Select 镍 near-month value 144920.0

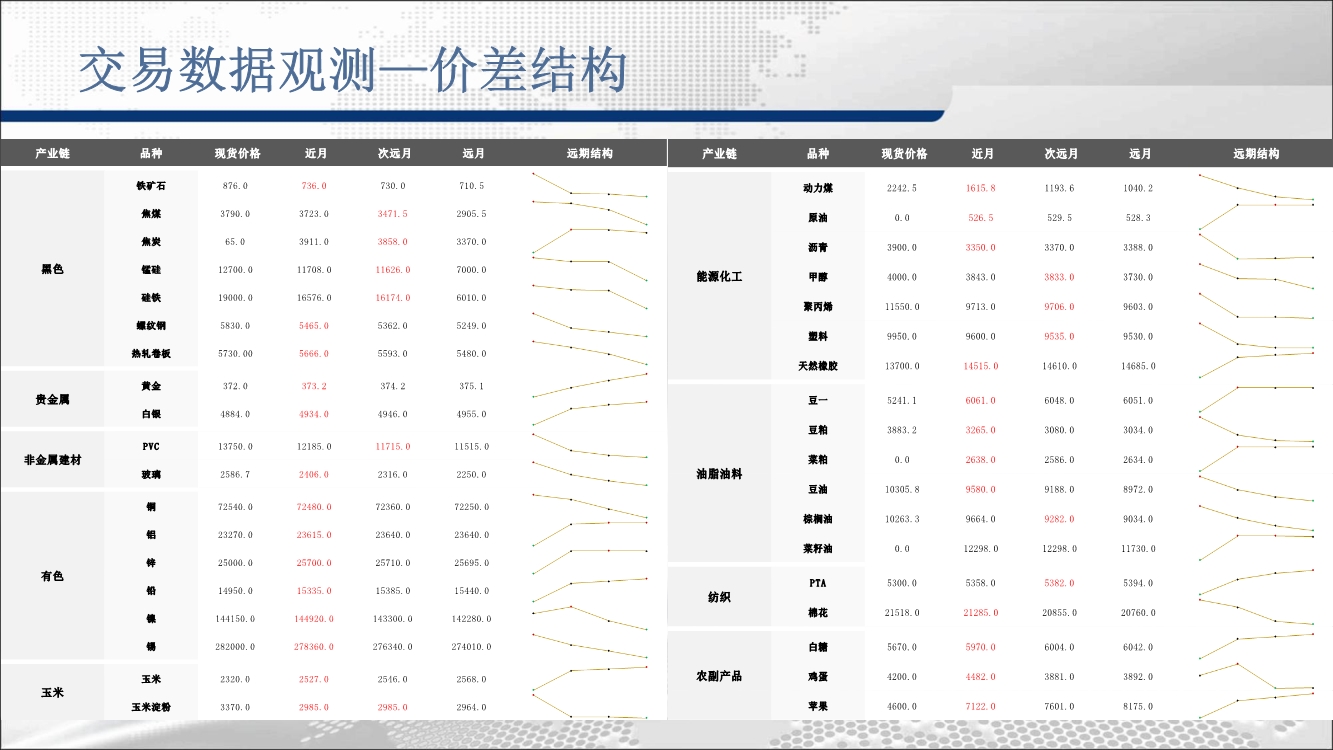(314, 619)
